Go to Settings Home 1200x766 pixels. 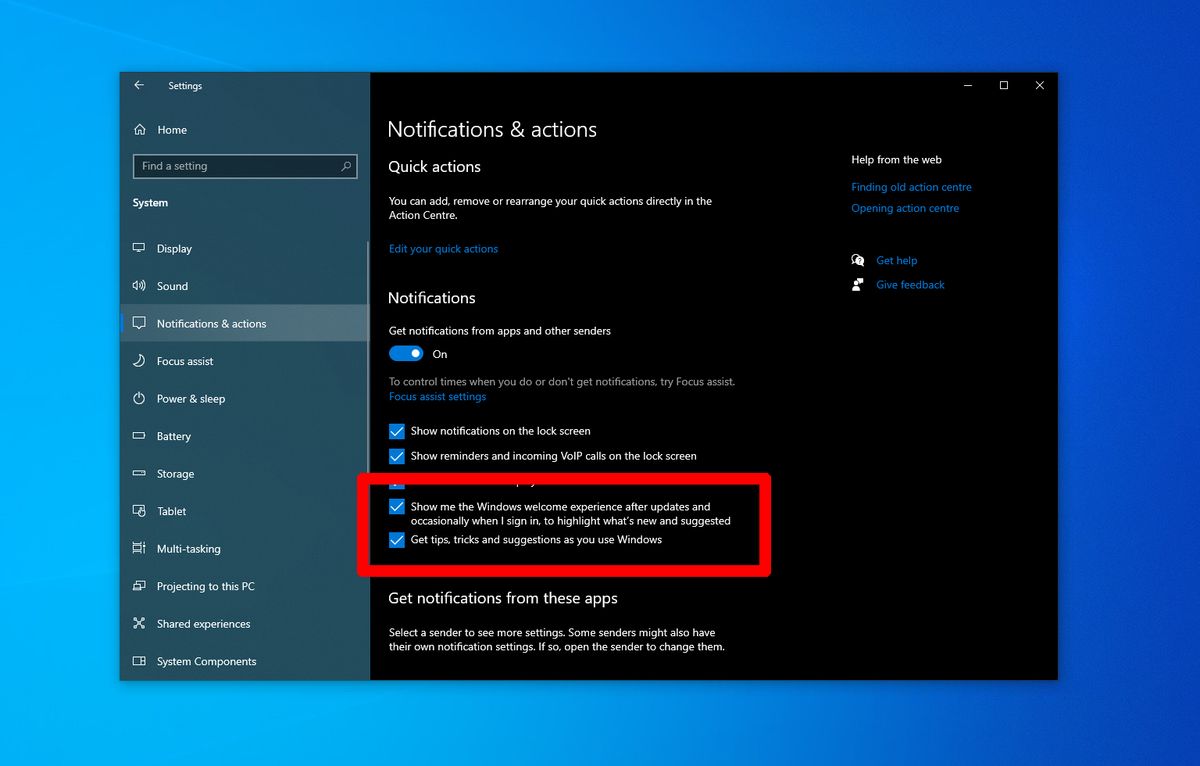click(172, 130)
